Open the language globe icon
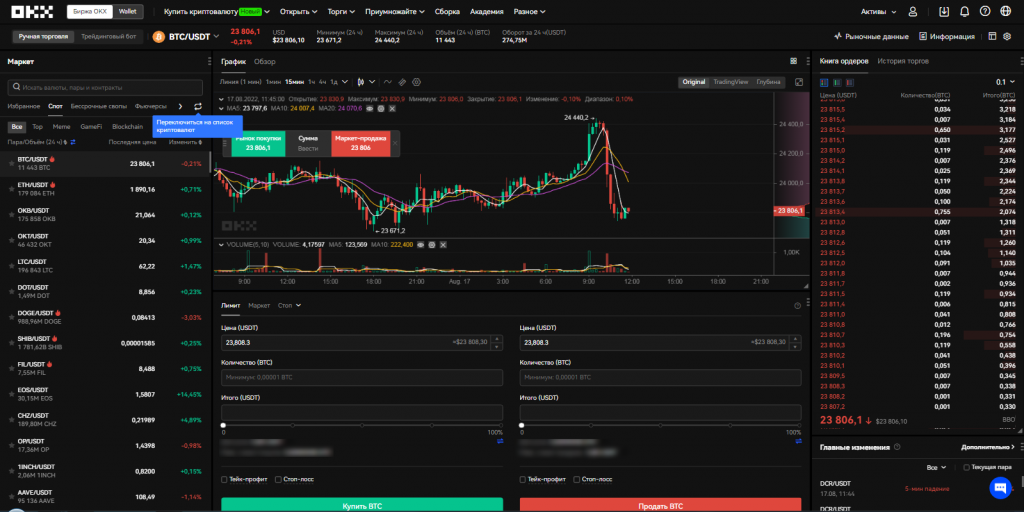The width and height of the screenshot is (1024, 512). pos(1008,12)
